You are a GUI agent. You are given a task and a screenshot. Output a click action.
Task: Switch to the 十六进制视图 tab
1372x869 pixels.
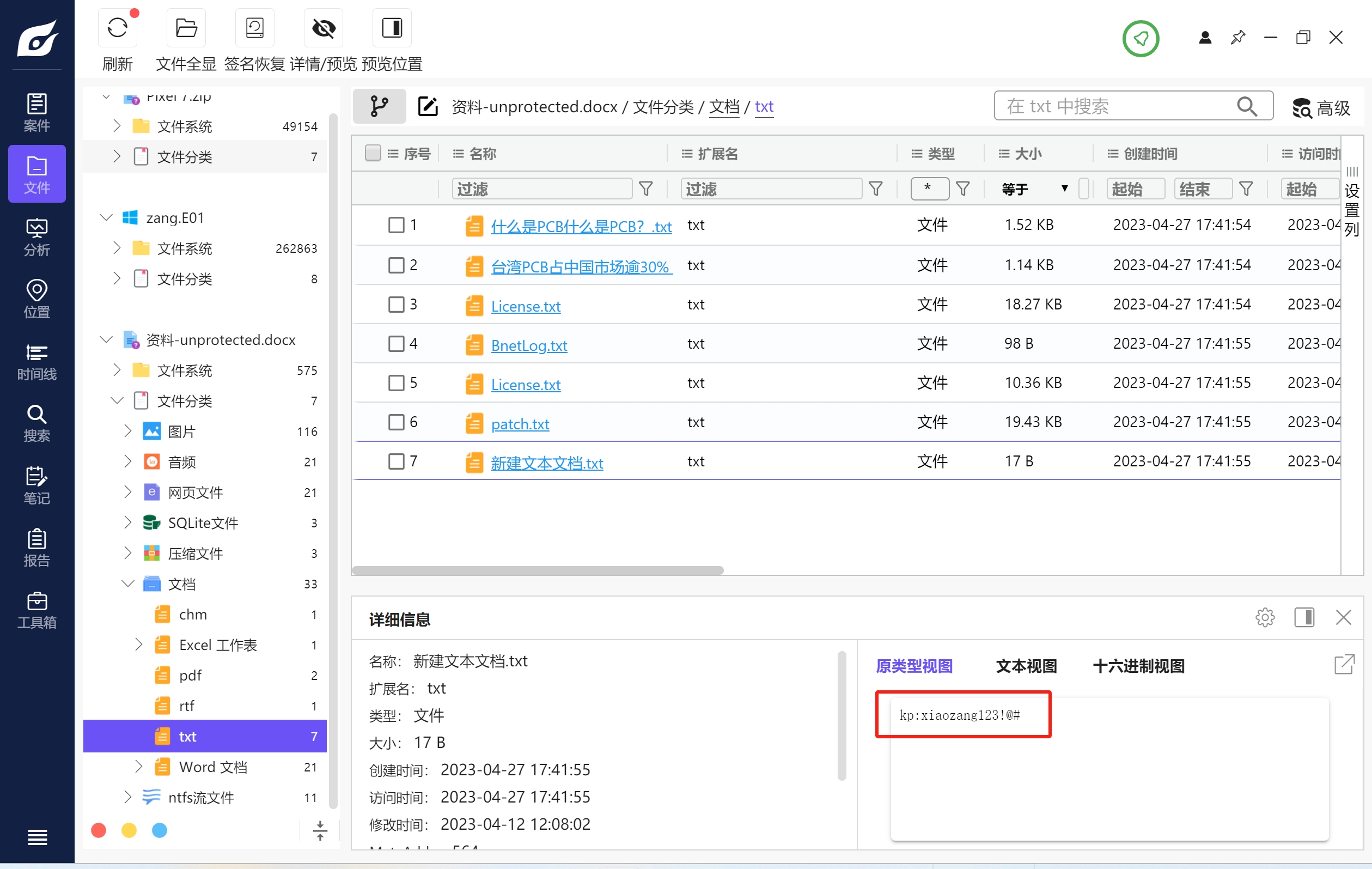click(1138, 666)
